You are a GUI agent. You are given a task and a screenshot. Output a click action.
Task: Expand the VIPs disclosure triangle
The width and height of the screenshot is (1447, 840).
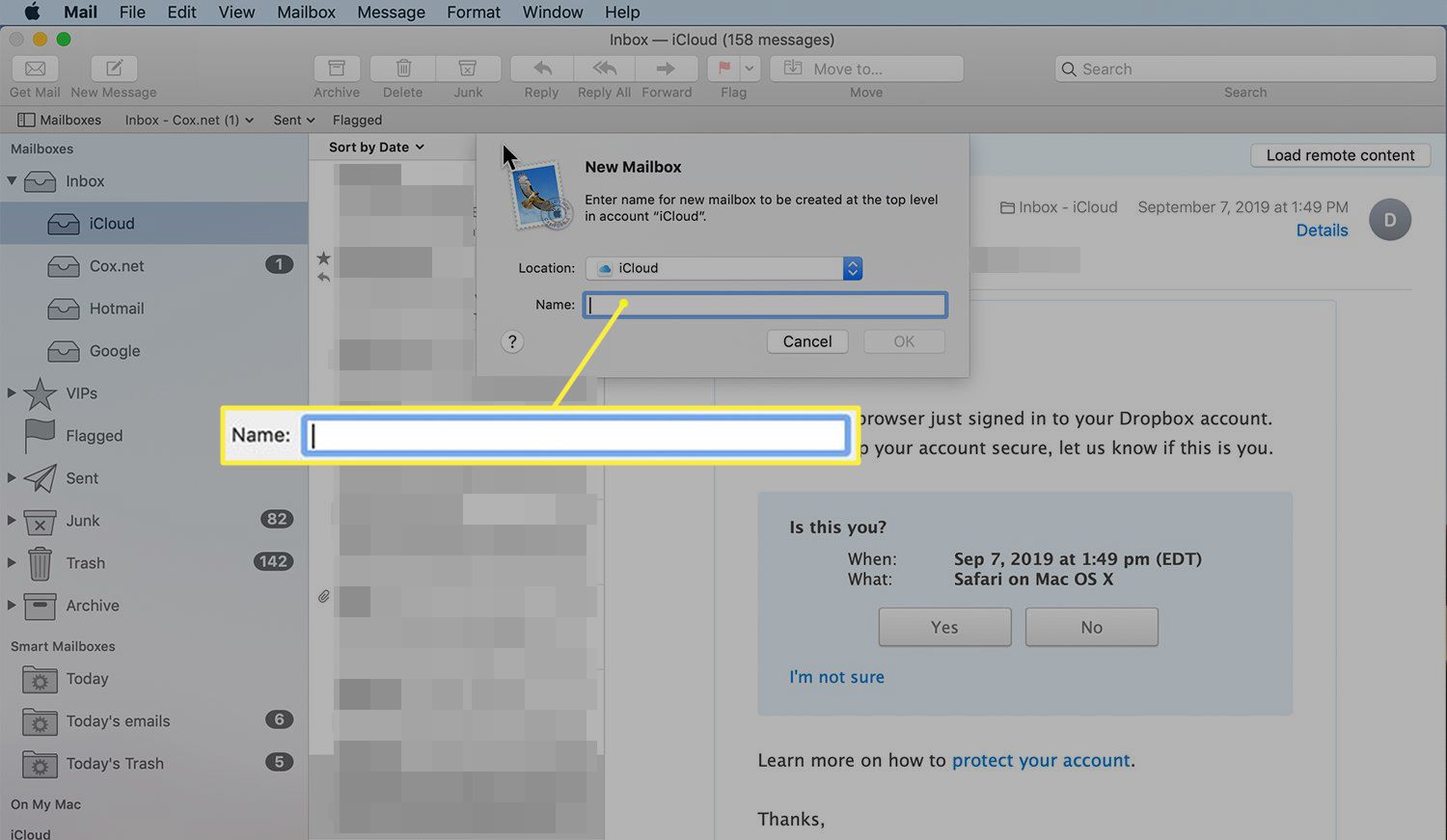tap(12, 393)
